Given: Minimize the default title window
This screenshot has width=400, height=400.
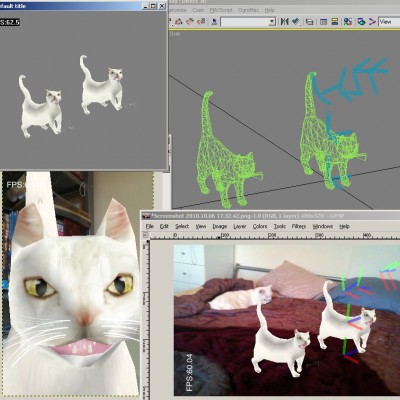Looking at the screenshot, I should pos(145,6).
